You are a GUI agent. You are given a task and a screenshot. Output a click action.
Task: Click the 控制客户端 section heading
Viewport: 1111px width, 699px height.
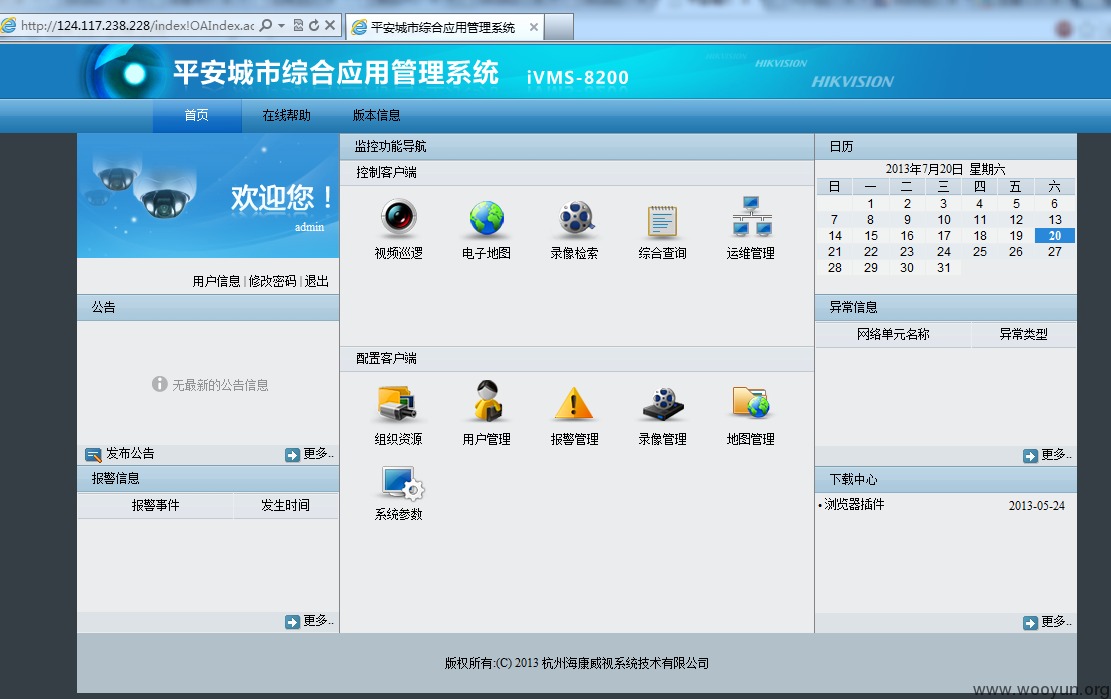[x=386, y=173]
